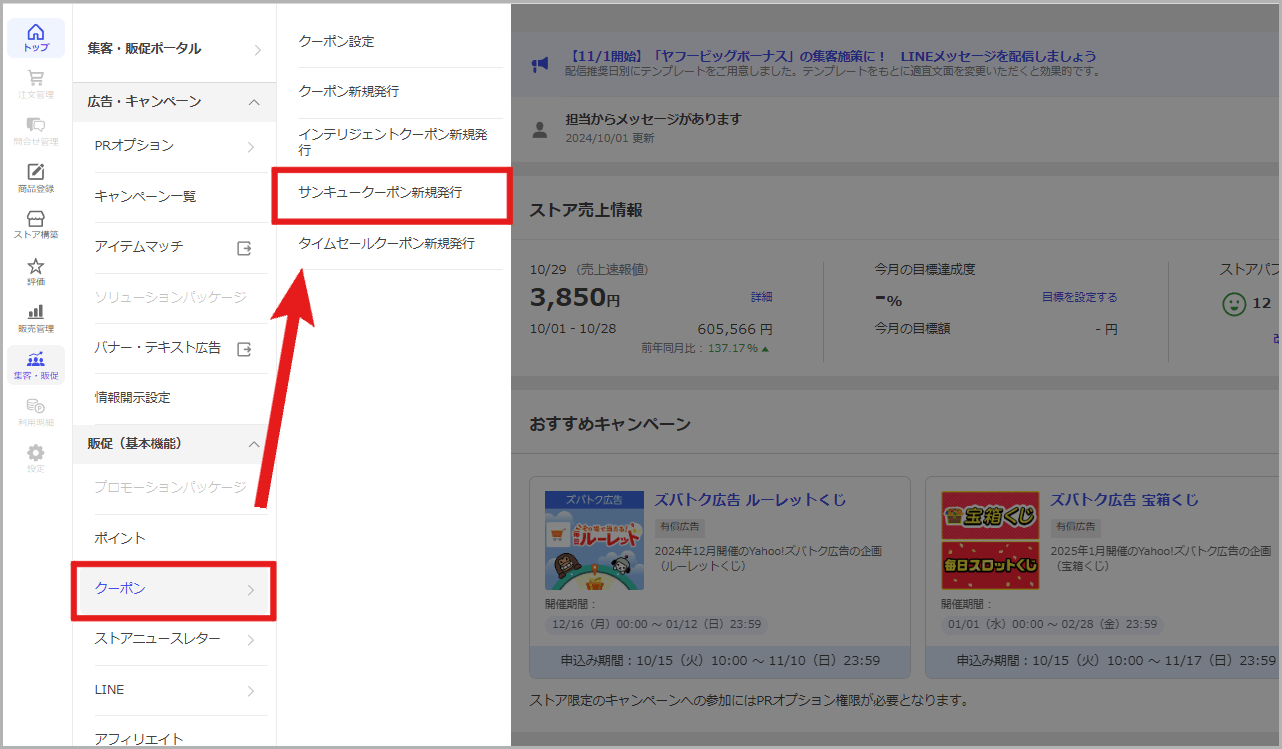Click 宝箱くじ 開催期間 01/01 date range

click(x=1053, y=624)
